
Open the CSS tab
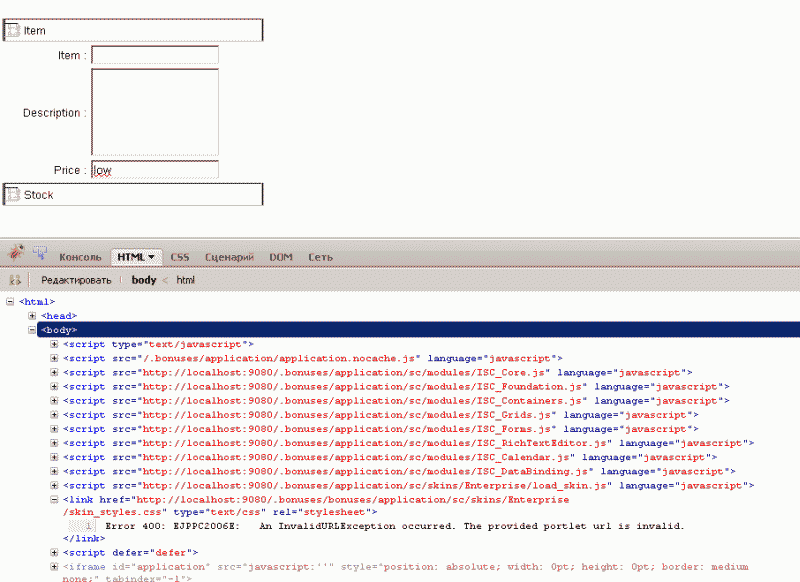[x=180, y=257]
